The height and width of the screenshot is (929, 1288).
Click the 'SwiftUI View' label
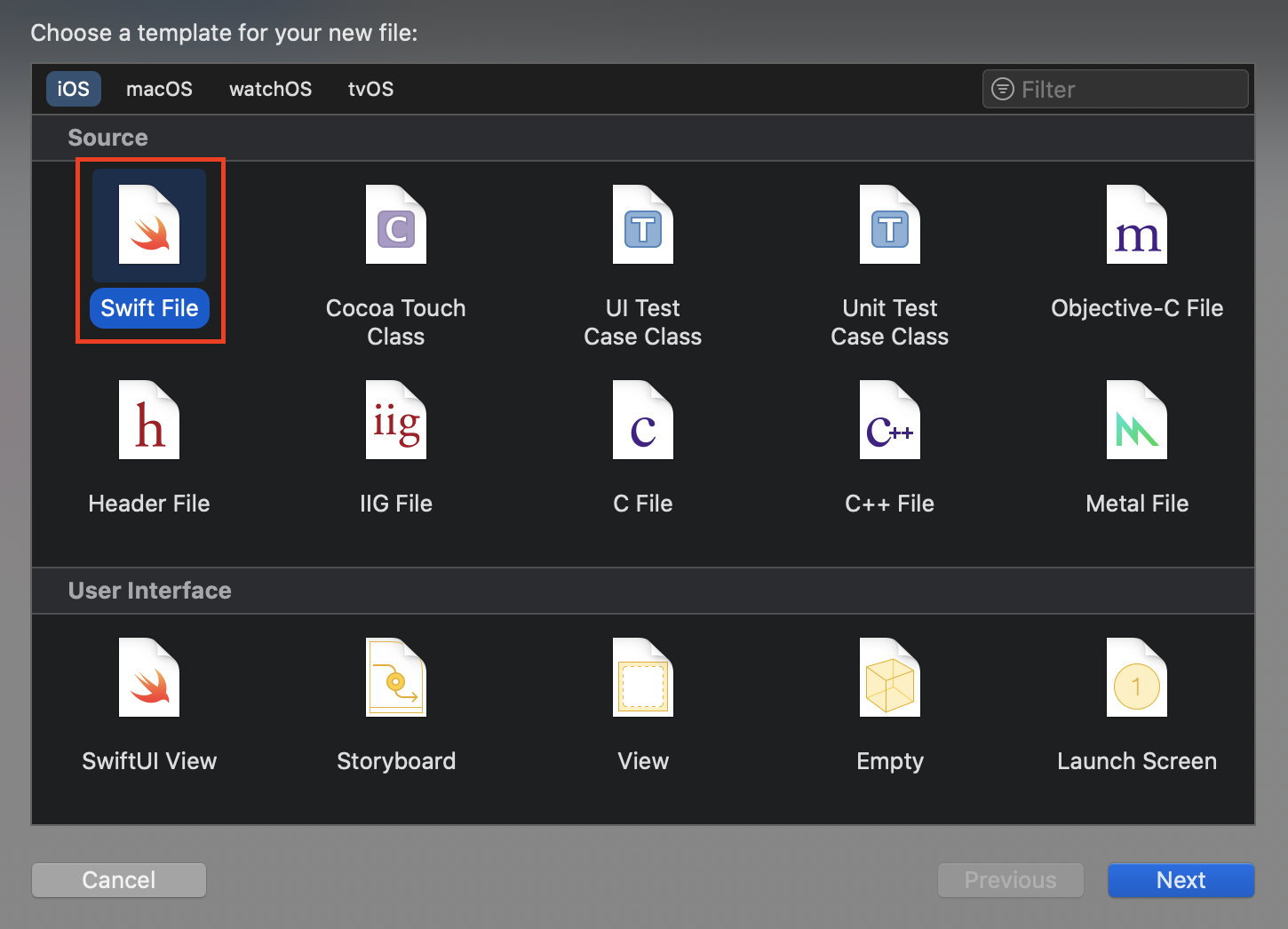(149, 761)
